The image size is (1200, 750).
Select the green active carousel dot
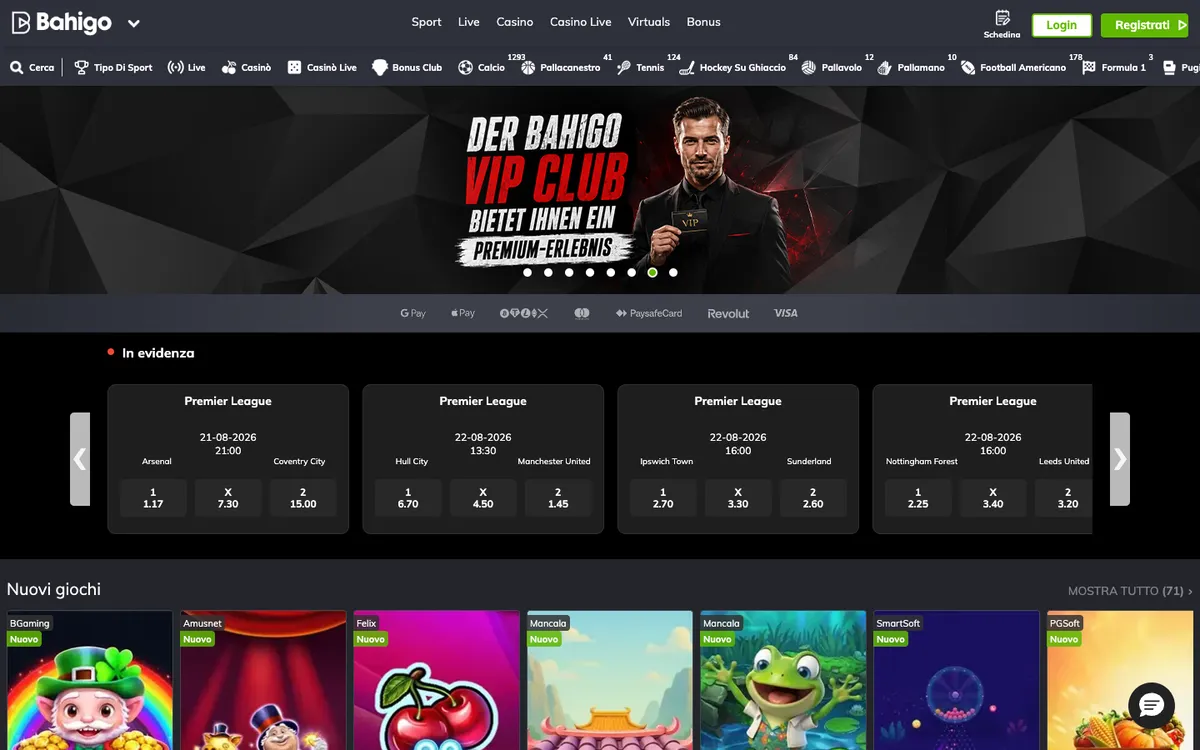point(652,272)
